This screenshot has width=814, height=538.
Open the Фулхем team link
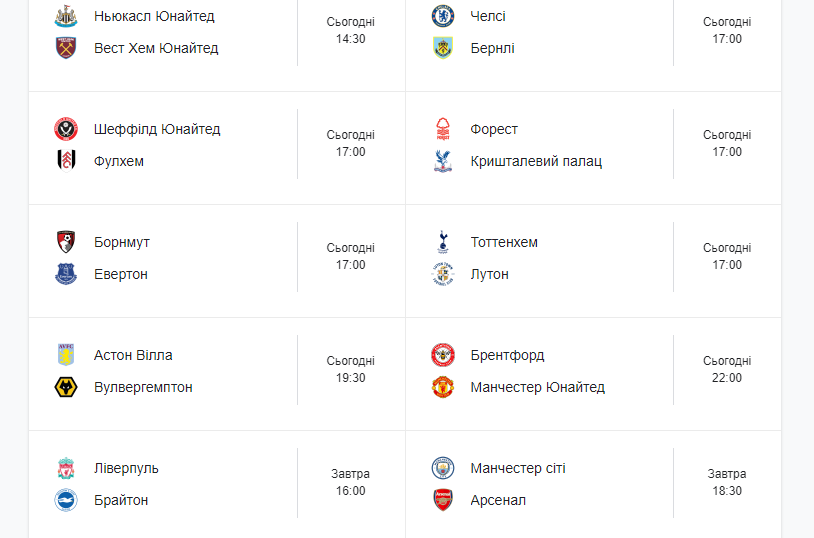tap(119, 161)
